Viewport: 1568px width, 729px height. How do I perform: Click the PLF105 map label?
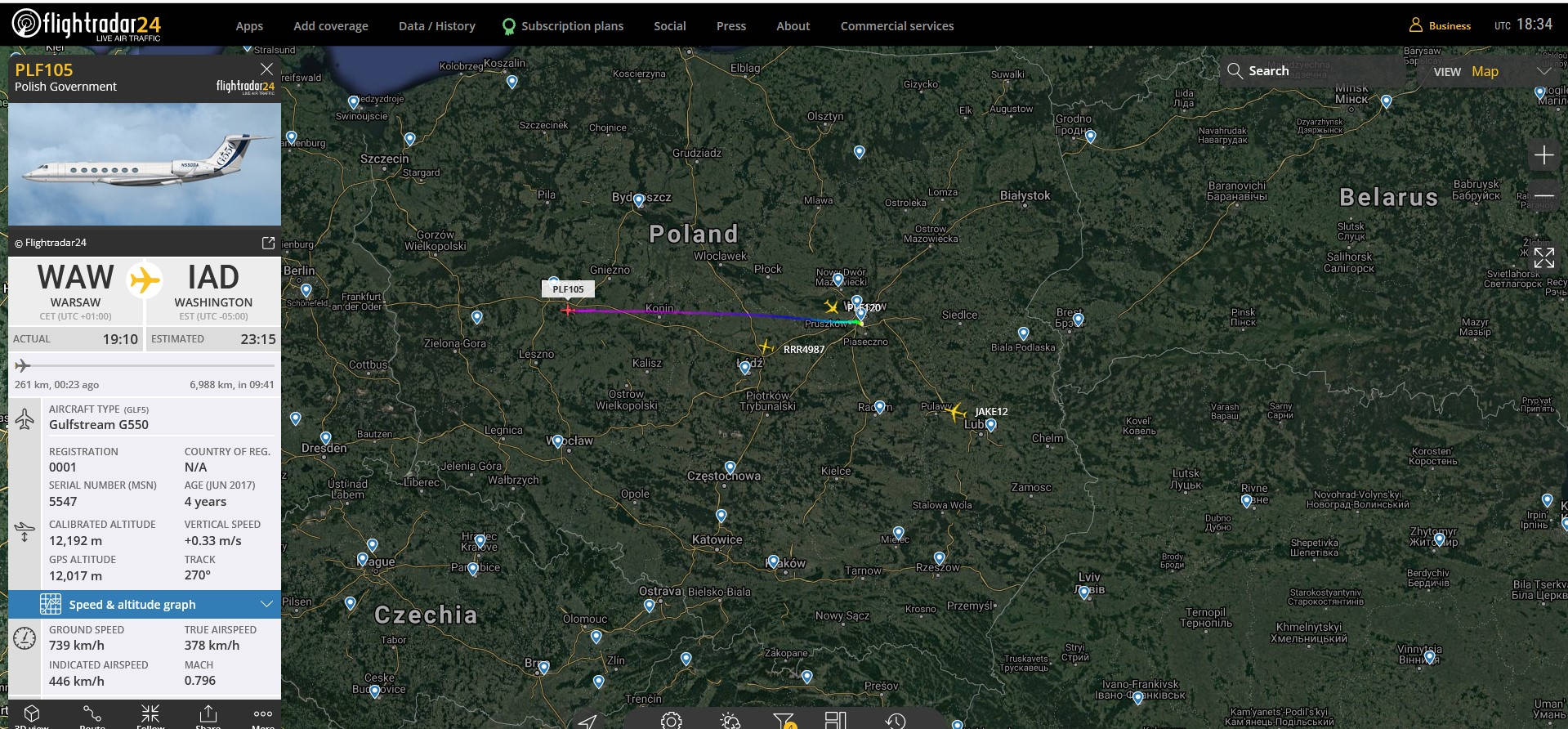568,288
